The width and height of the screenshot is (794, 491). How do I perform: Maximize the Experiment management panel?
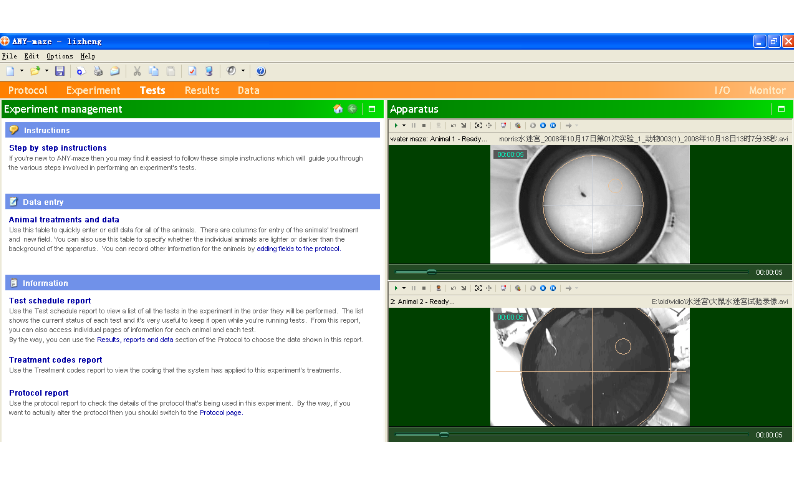coord(372,109)
